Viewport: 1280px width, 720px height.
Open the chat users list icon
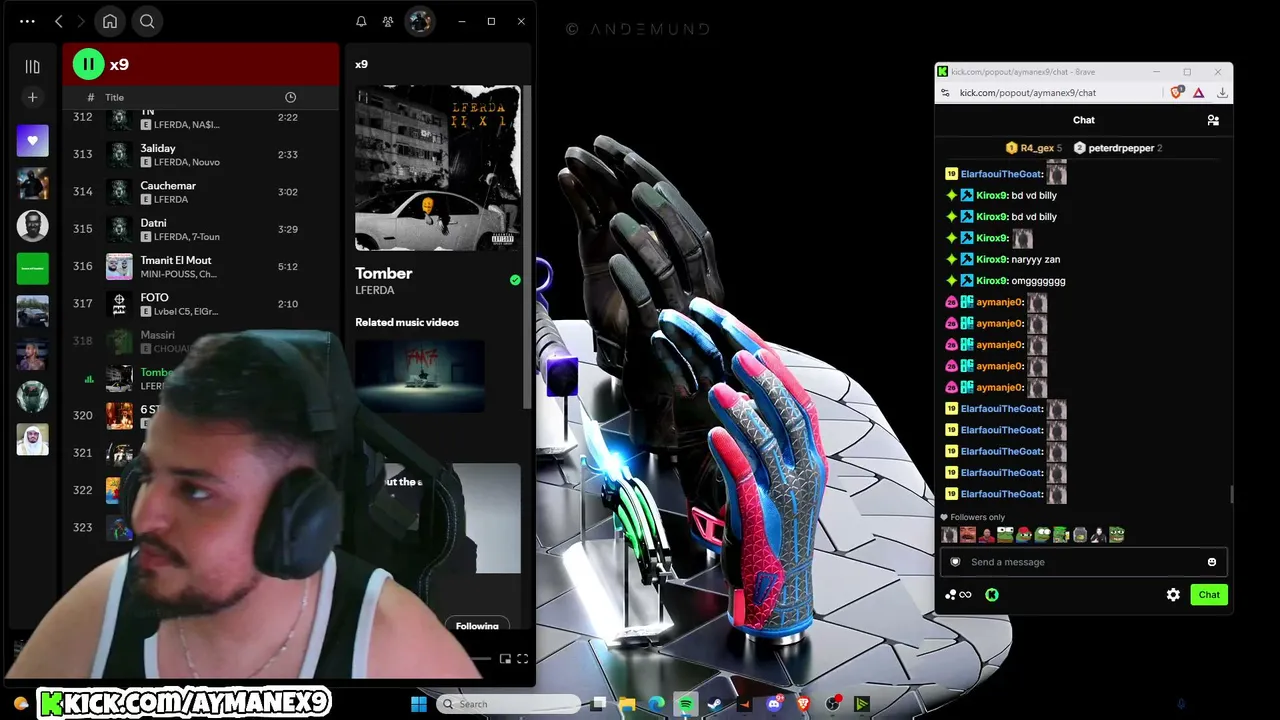click(x=1213, y=120)
